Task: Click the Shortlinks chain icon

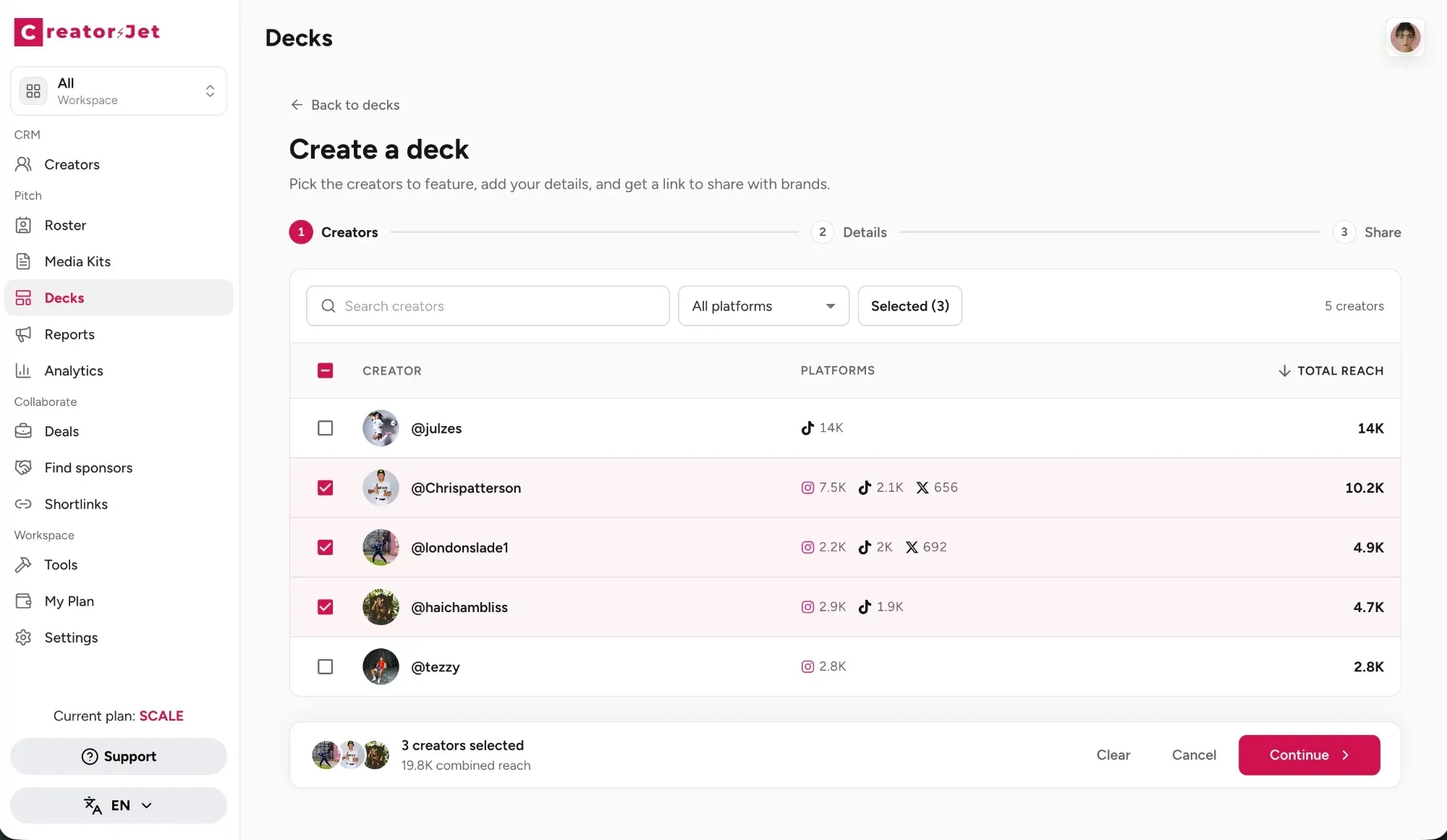Action: click(23, 504)
